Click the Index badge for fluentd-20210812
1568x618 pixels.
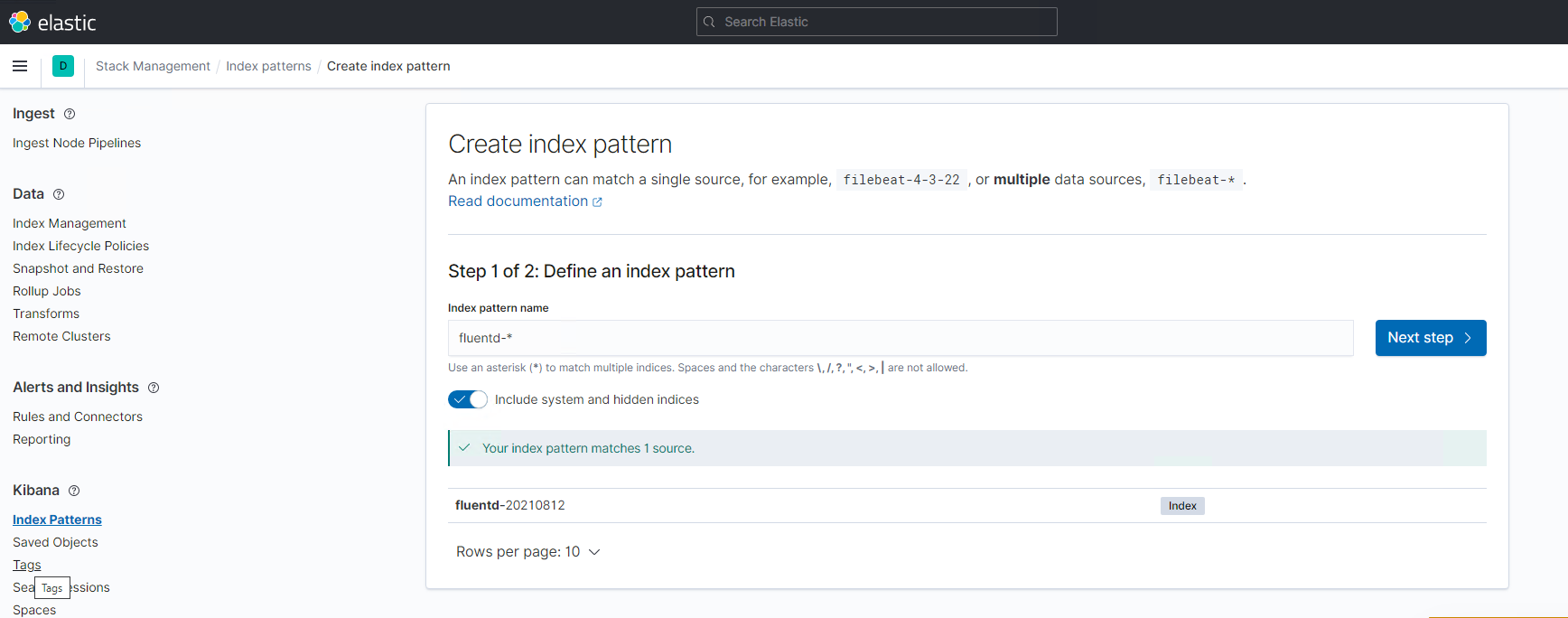[1182, 506]
